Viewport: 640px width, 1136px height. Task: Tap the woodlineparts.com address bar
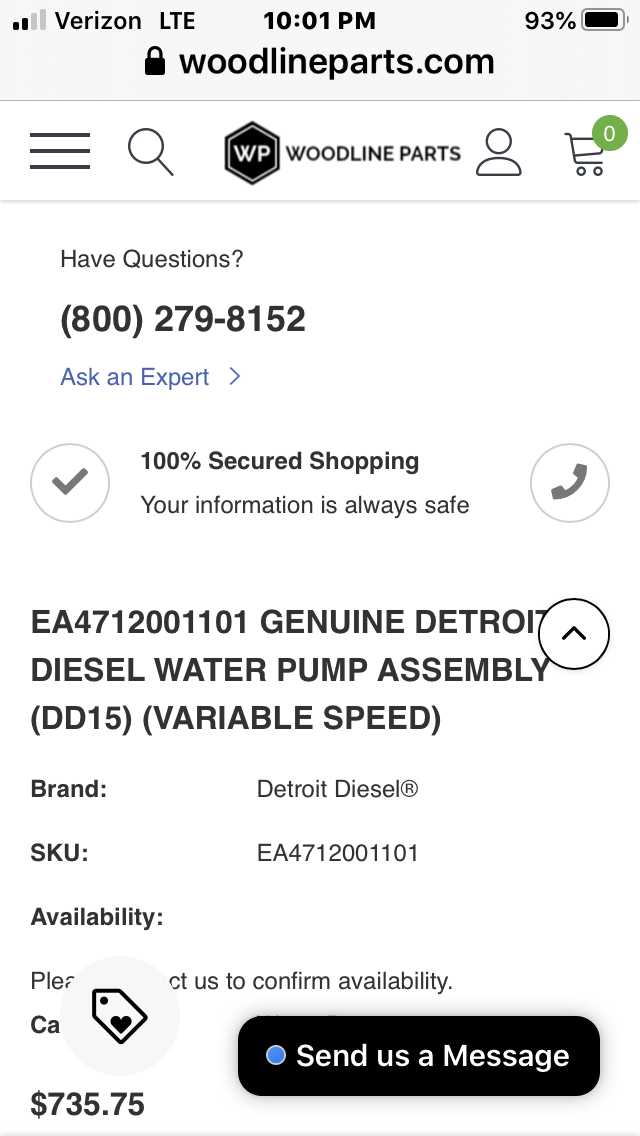point(320,62)
